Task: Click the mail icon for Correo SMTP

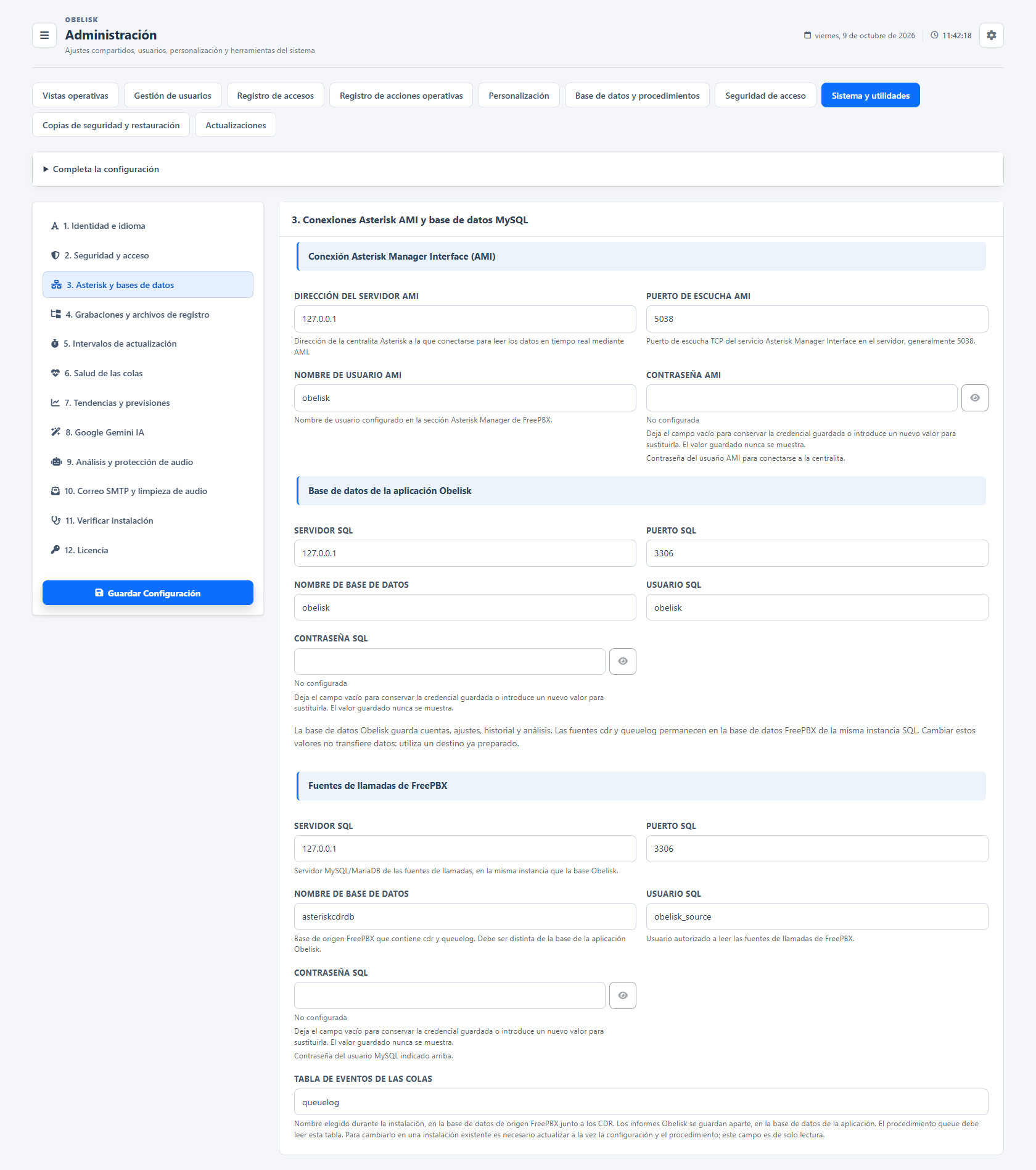Action: click(x=55, y=491)
